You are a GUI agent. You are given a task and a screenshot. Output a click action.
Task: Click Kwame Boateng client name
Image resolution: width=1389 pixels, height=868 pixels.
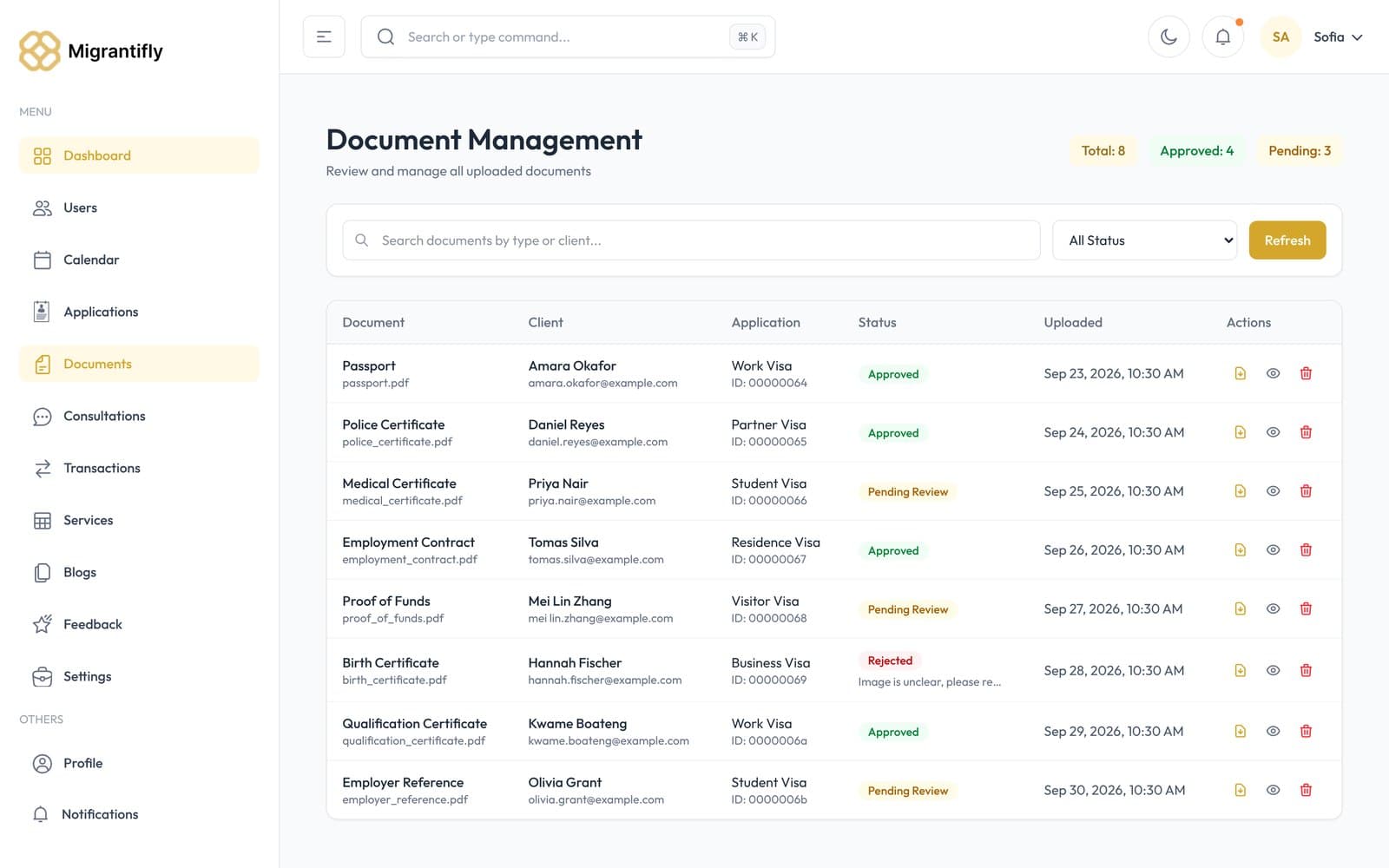click(x=577, y=723)
